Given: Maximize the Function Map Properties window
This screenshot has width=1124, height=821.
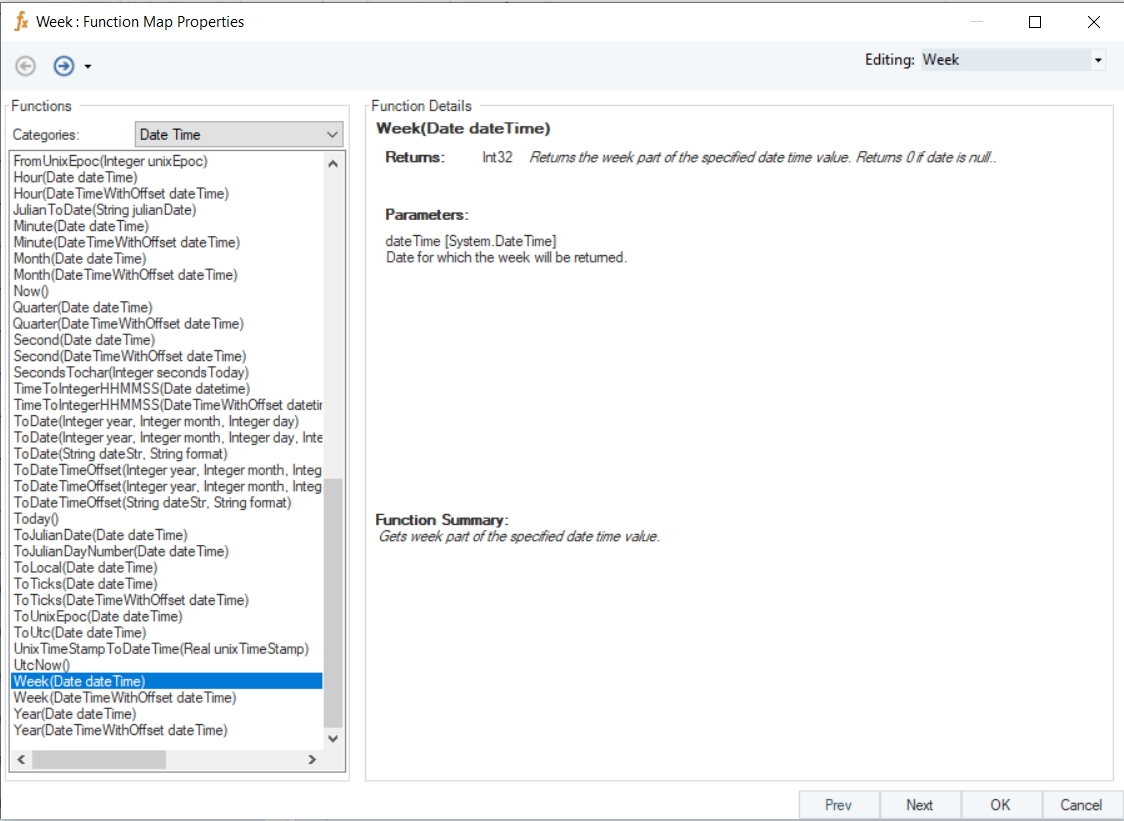Looking at the screenshot, I should tap(1035, 21).
